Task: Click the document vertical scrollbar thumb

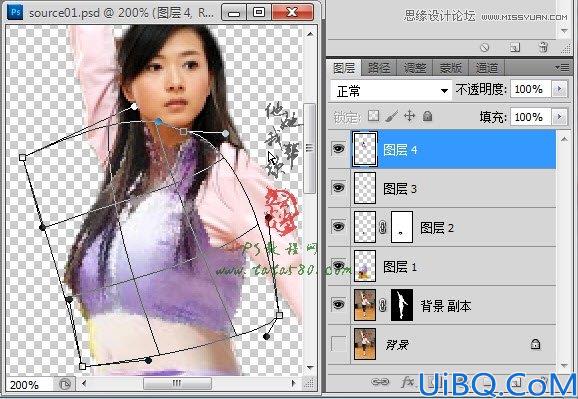Action: pyautogui.click(x=310, y=148)
